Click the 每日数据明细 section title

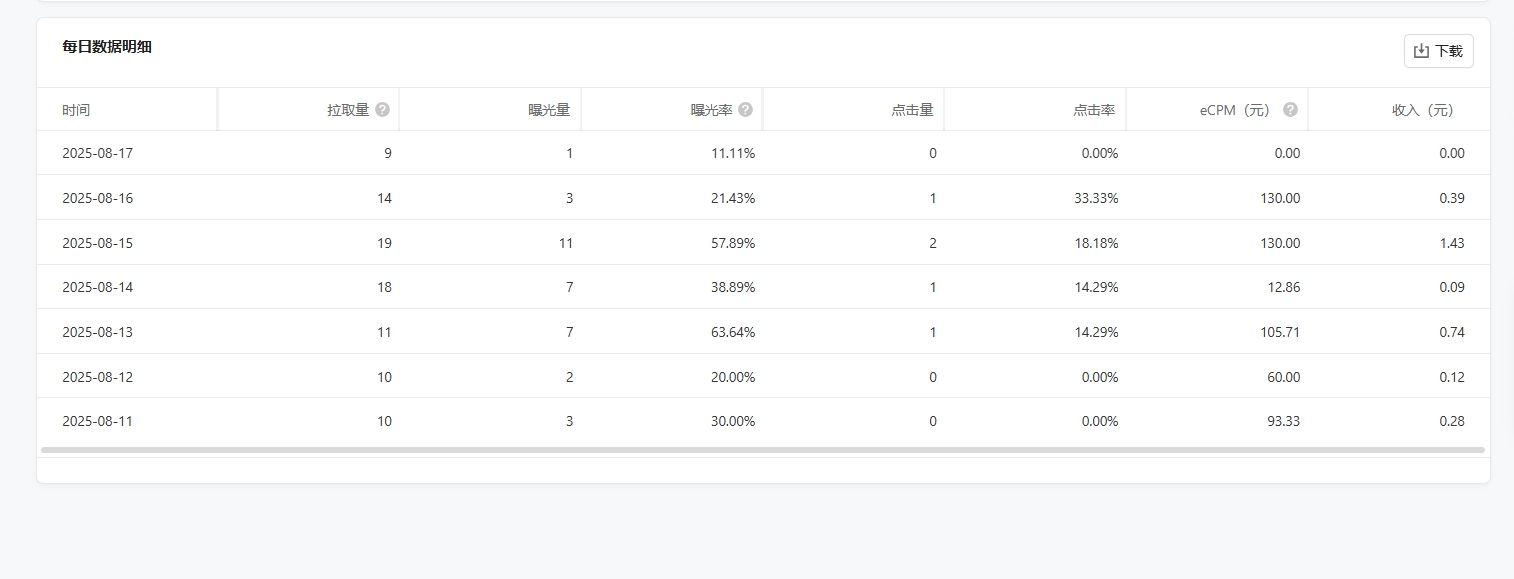coord(107,46)
